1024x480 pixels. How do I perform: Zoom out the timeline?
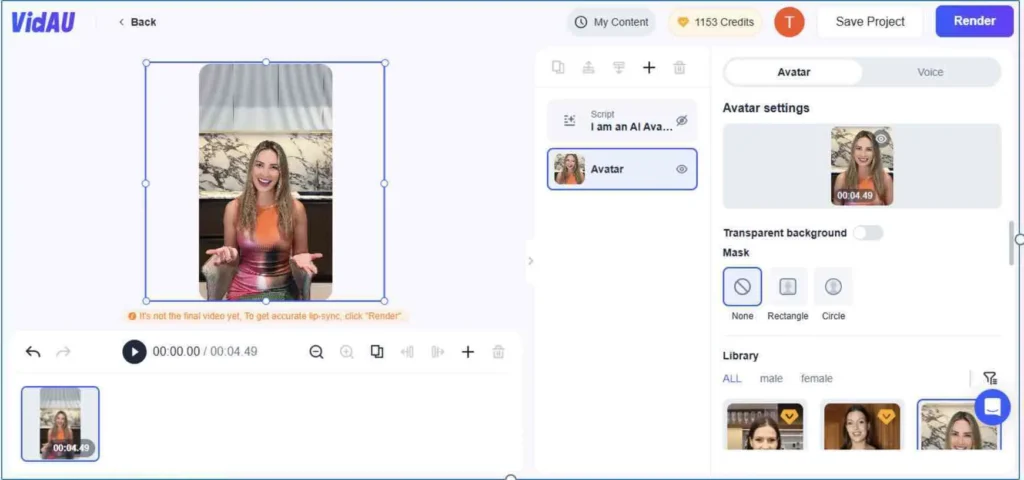click(x=316, y=352)
